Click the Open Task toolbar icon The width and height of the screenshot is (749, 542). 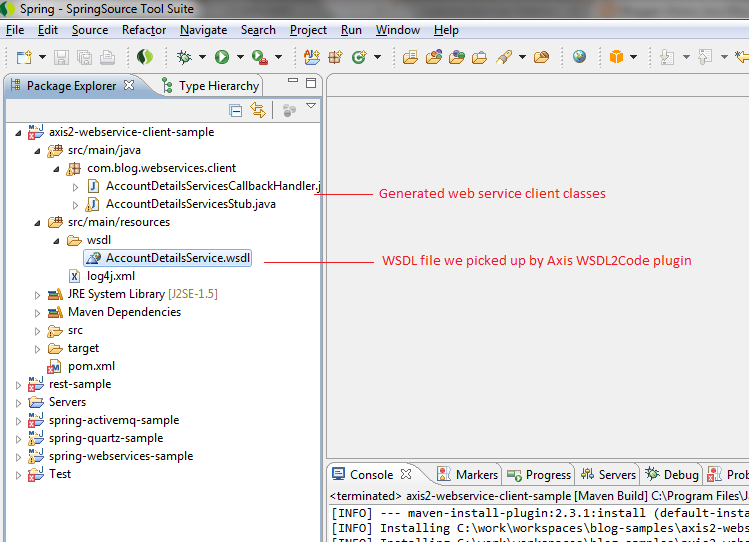pyautogui.click(x=480, y=57)
